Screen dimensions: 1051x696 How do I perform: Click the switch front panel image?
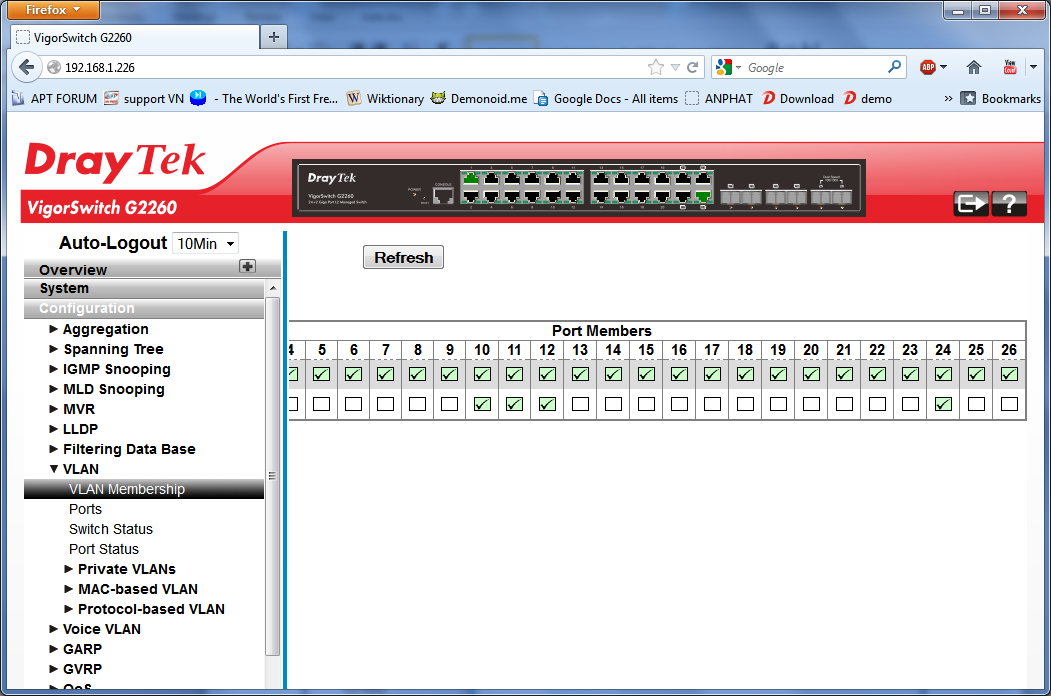click(x=578, y=188)
